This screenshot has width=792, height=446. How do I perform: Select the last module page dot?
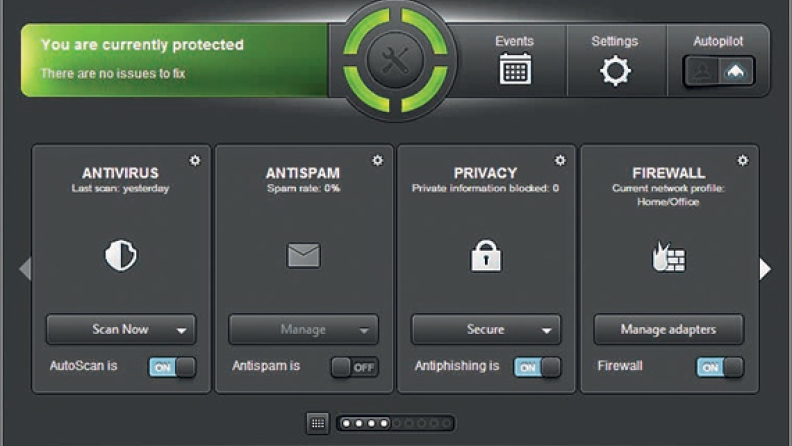pos(446,423)
